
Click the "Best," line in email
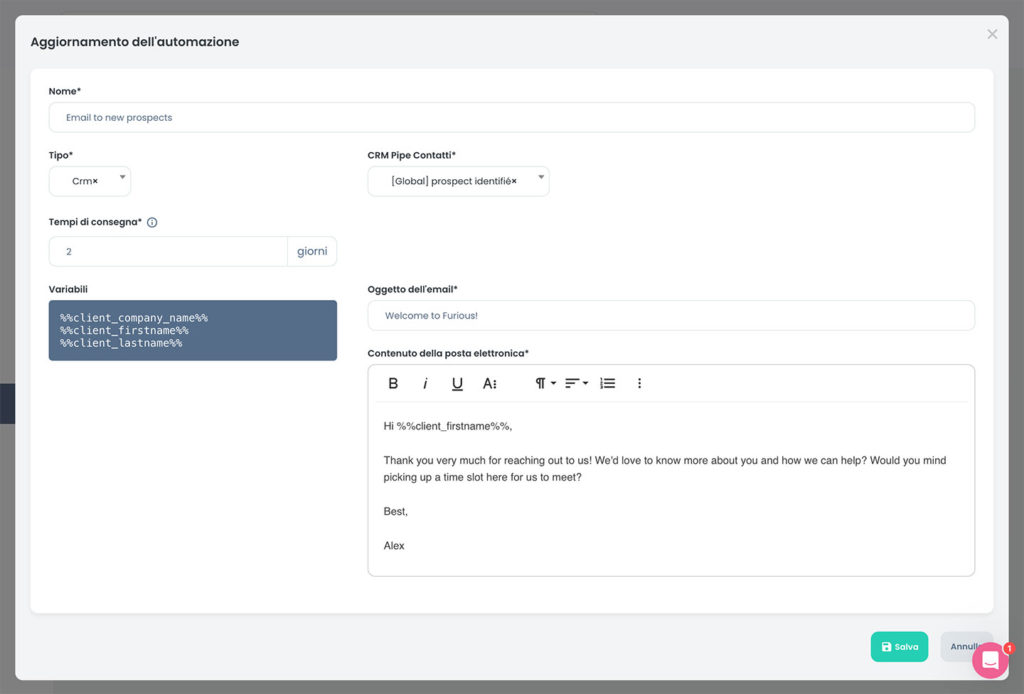click(395, 511)
